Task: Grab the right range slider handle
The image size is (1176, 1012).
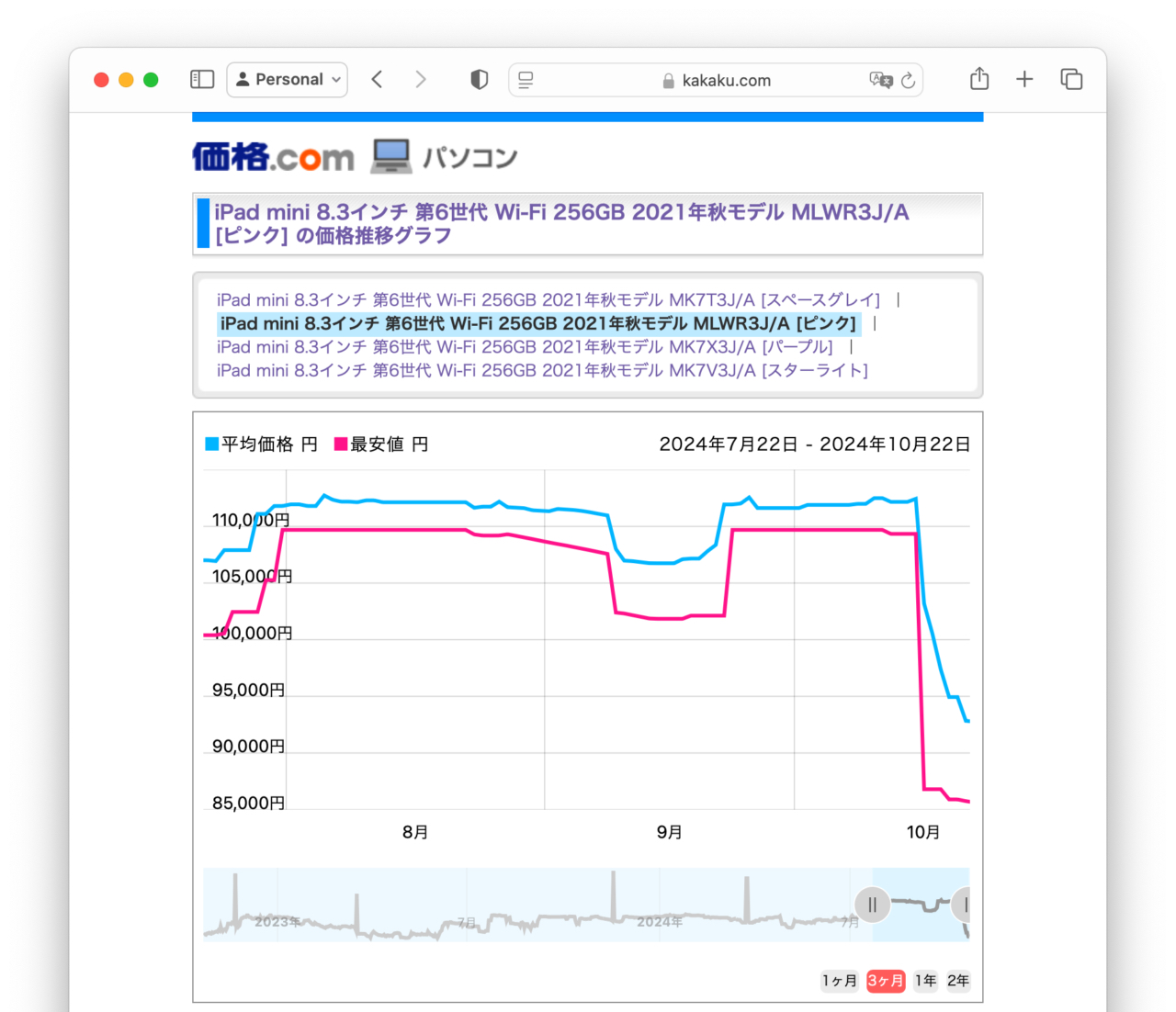Action: point(962,905)
